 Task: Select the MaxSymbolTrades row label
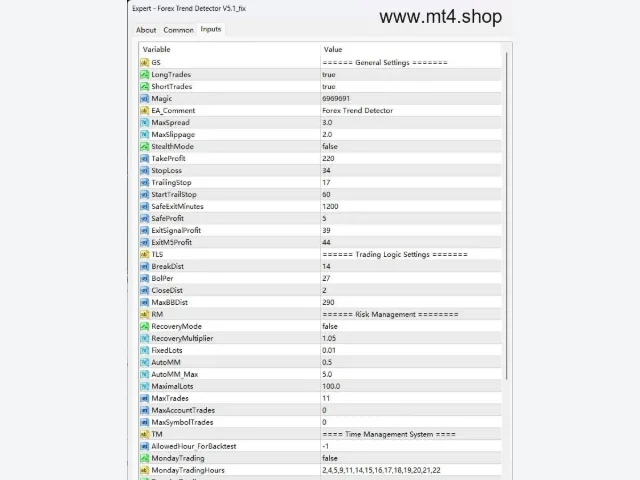coord(182,422)
